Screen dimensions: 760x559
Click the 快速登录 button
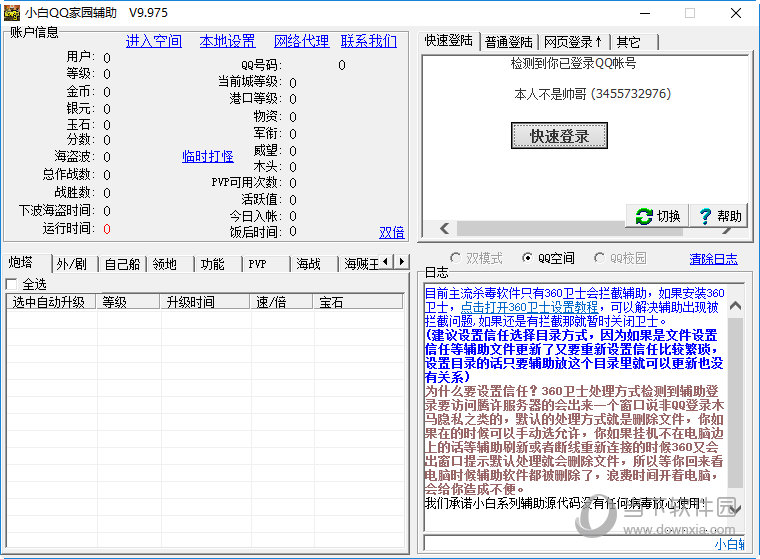(559, 136)
